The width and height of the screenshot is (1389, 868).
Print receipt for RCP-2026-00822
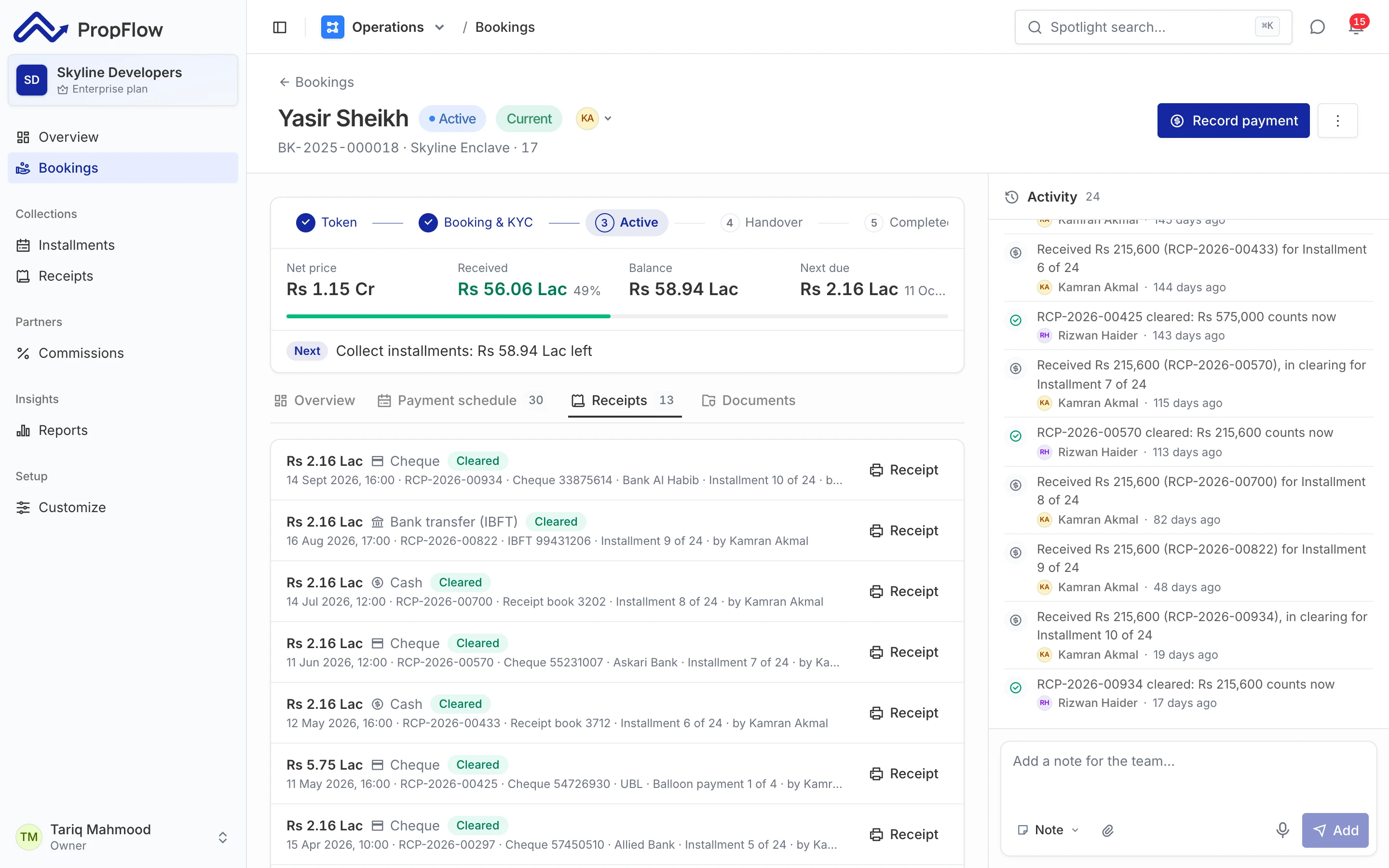pos(904,530)
